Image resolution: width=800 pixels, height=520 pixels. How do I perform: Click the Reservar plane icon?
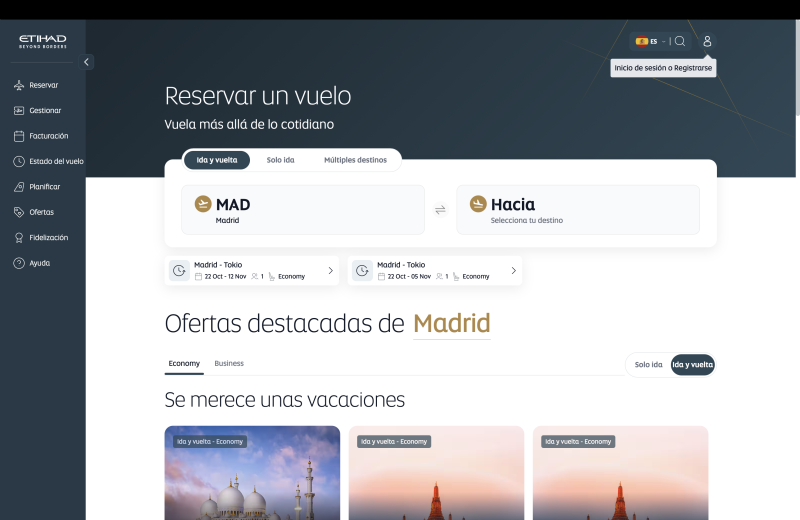tap(19, 85)
